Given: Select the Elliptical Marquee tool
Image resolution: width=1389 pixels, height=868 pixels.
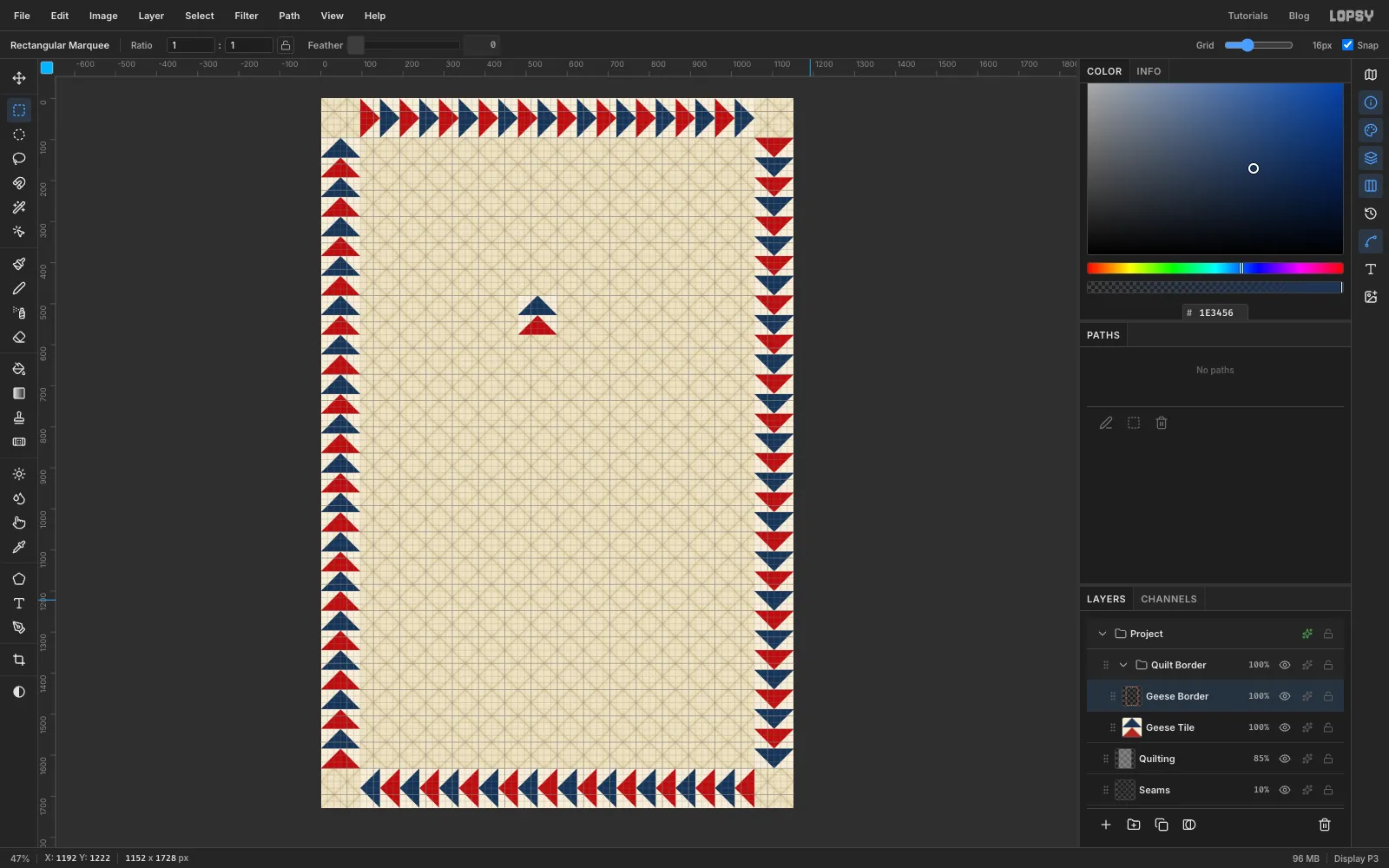Looking at the screenshot, I should pyautogui.click(x=18, y=135).
